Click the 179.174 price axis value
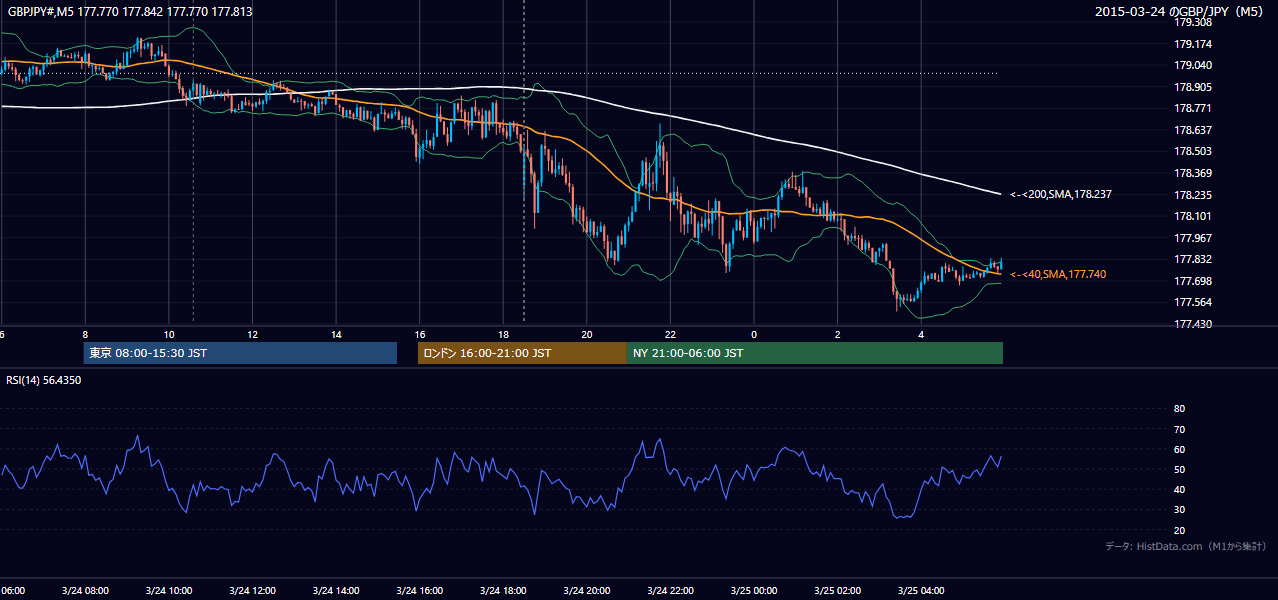The height and width of the screenshot is (600, 1278). tap(1191, 44)
